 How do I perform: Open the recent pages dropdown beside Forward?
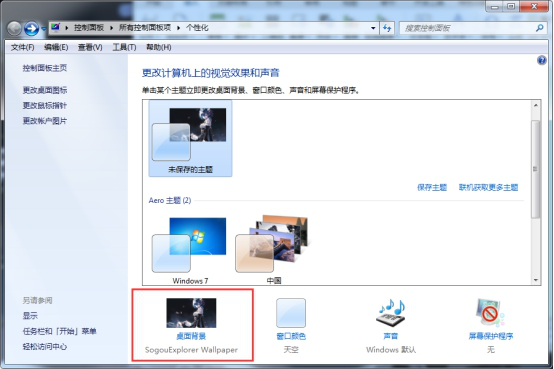click(x=43, y=29)
